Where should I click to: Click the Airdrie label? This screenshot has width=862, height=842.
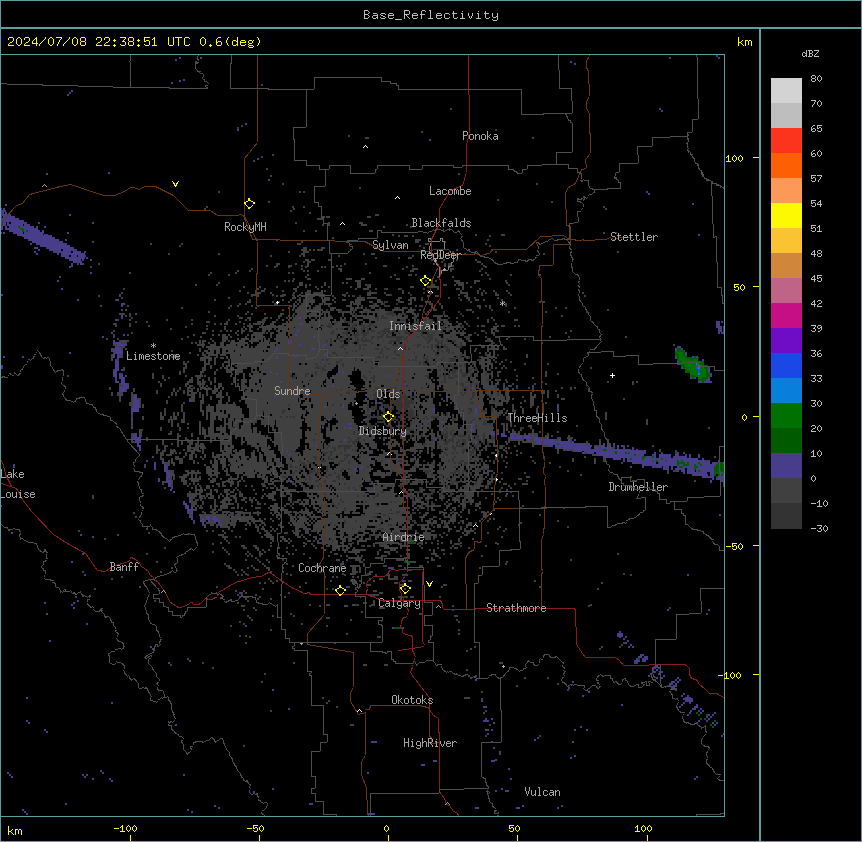point(404,537)
